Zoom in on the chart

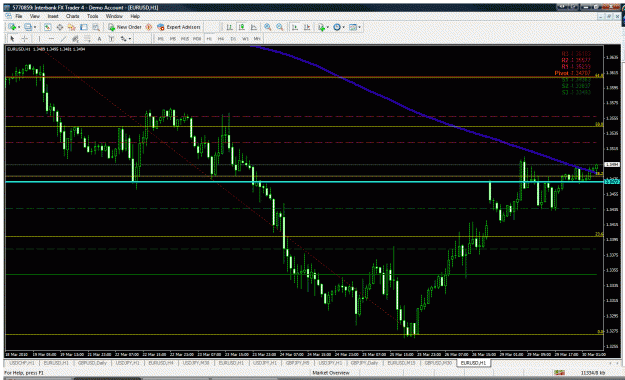pyautogui.click(x=267, y=27)
